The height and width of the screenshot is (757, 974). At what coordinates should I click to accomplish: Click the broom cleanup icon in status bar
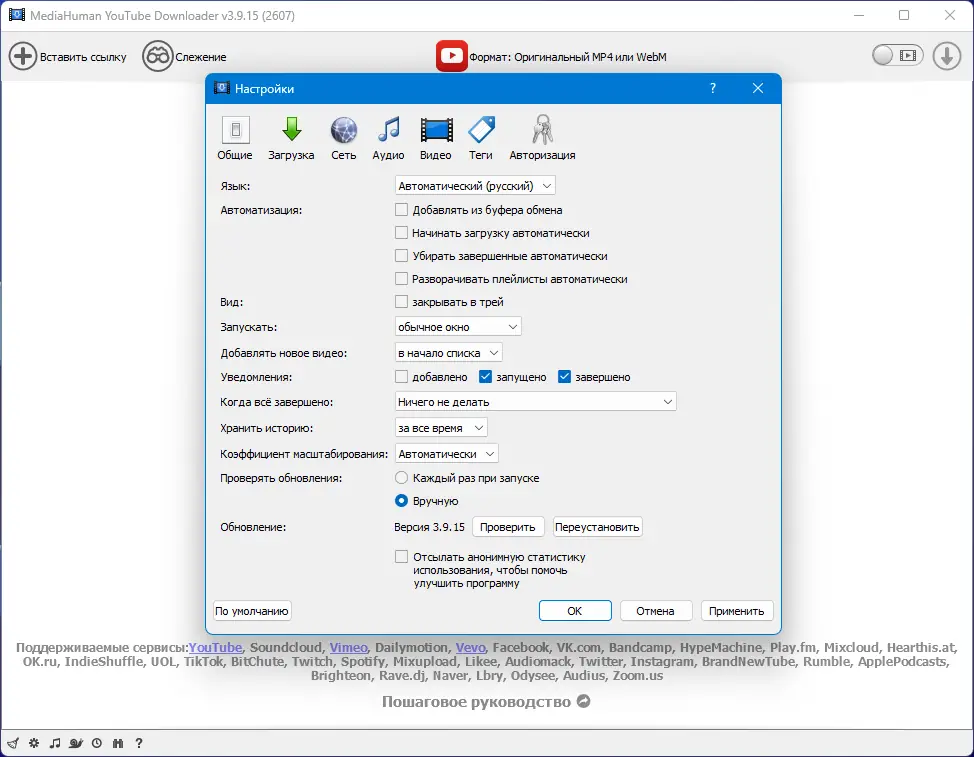tap(14, 743)
